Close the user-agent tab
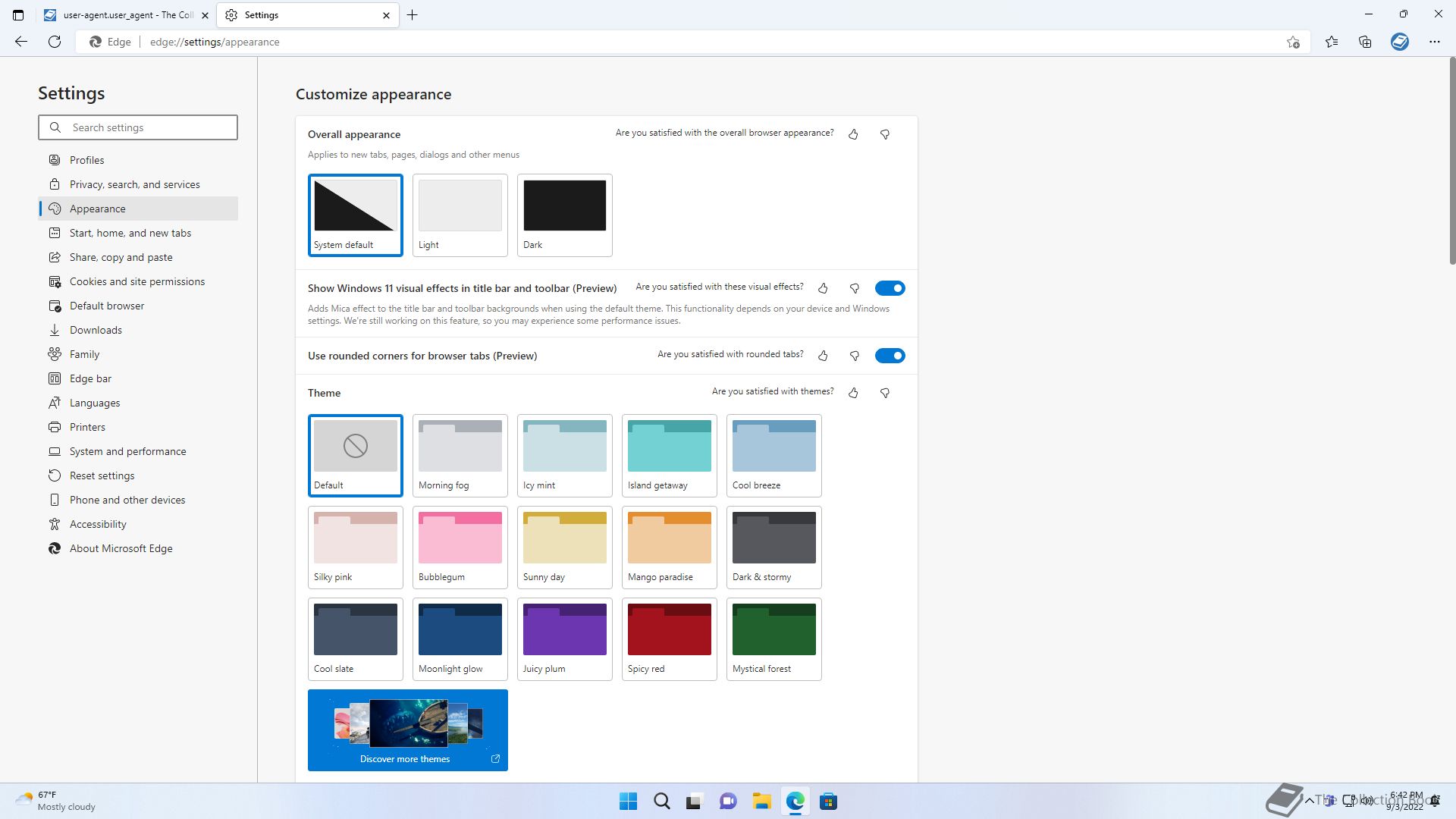1456x819 pixels. pos(205,15)
